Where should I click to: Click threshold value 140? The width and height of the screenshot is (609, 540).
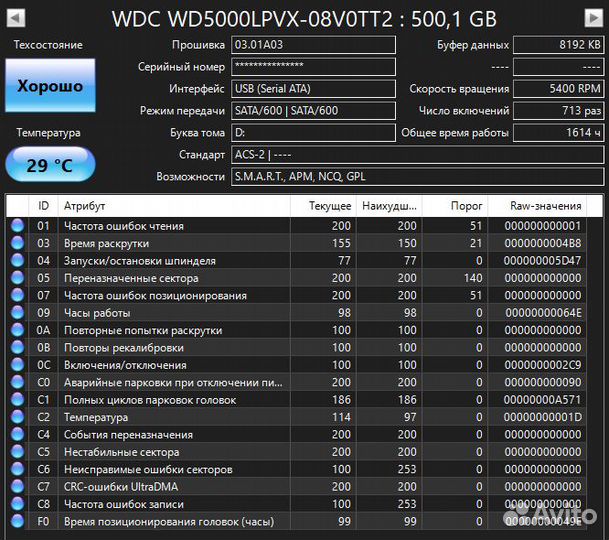coord(473,278)
